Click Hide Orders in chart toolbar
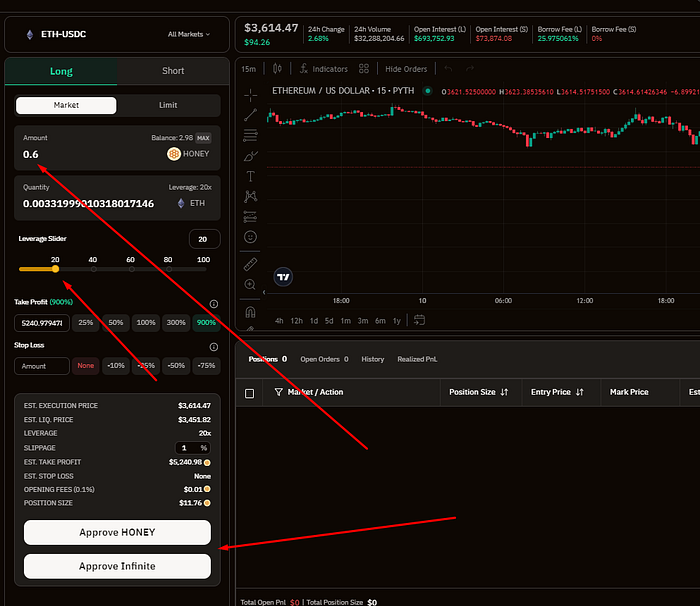Viewport: 700px width, 606px height. [x=406, y=69]
